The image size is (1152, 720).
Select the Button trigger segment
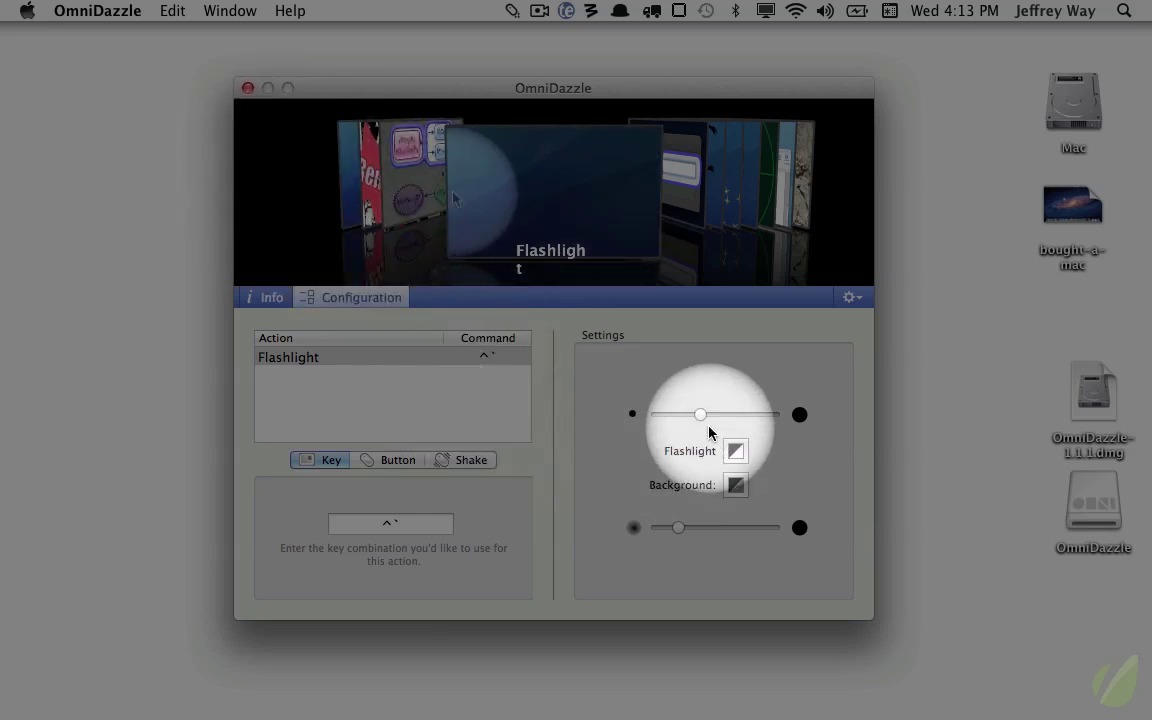[388, 460]
